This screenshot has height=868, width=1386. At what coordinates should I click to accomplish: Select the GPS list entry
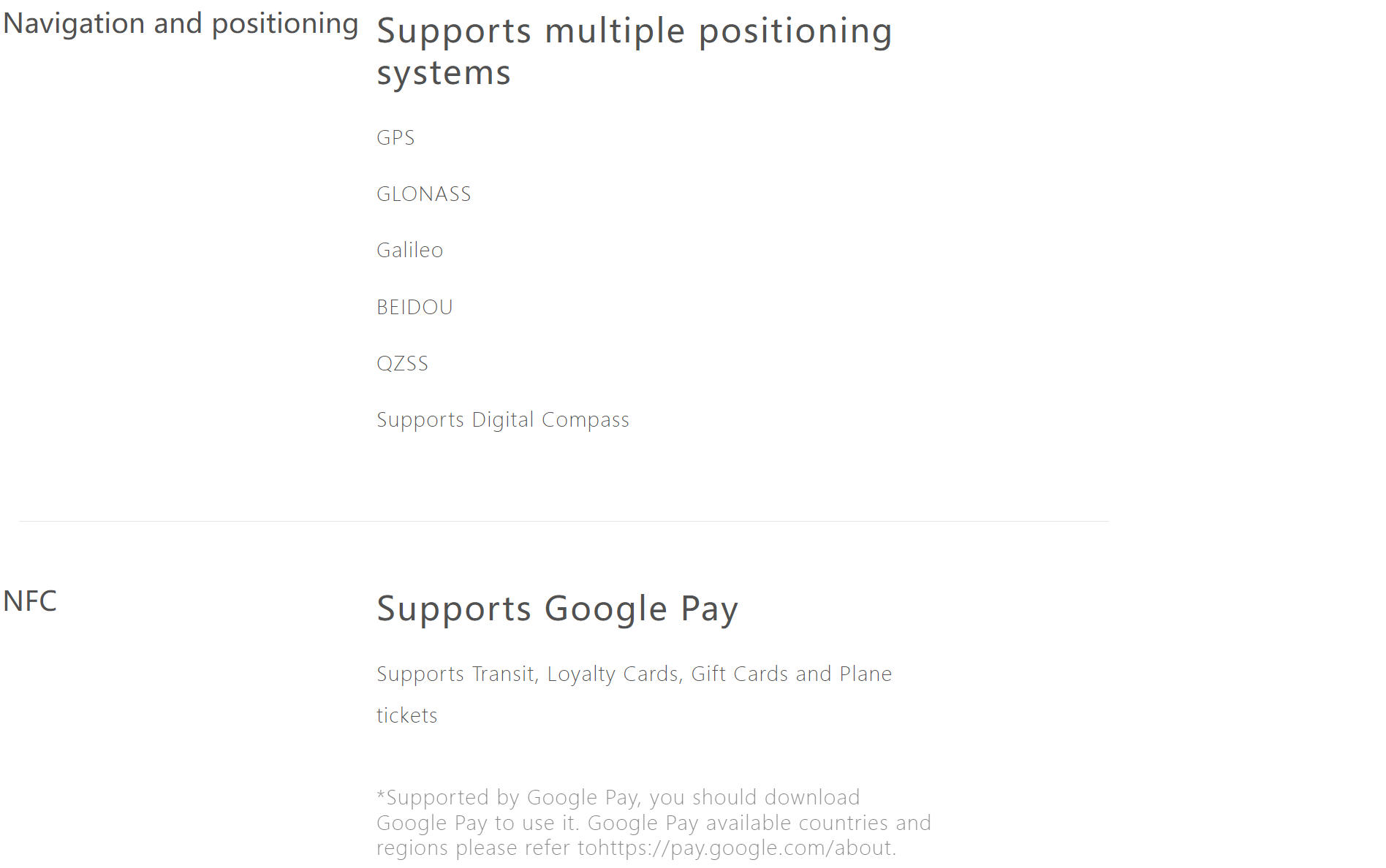coord(395,137)
